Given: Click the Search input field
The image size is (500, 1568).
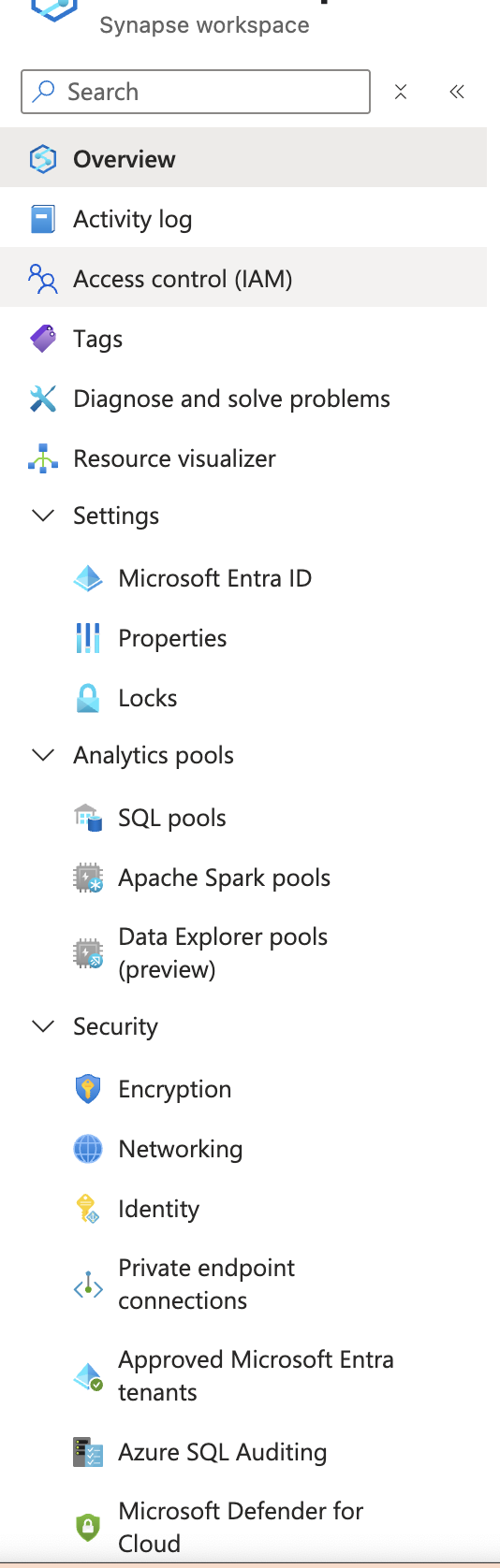Looking at the screenshot, I should (196, 92).
